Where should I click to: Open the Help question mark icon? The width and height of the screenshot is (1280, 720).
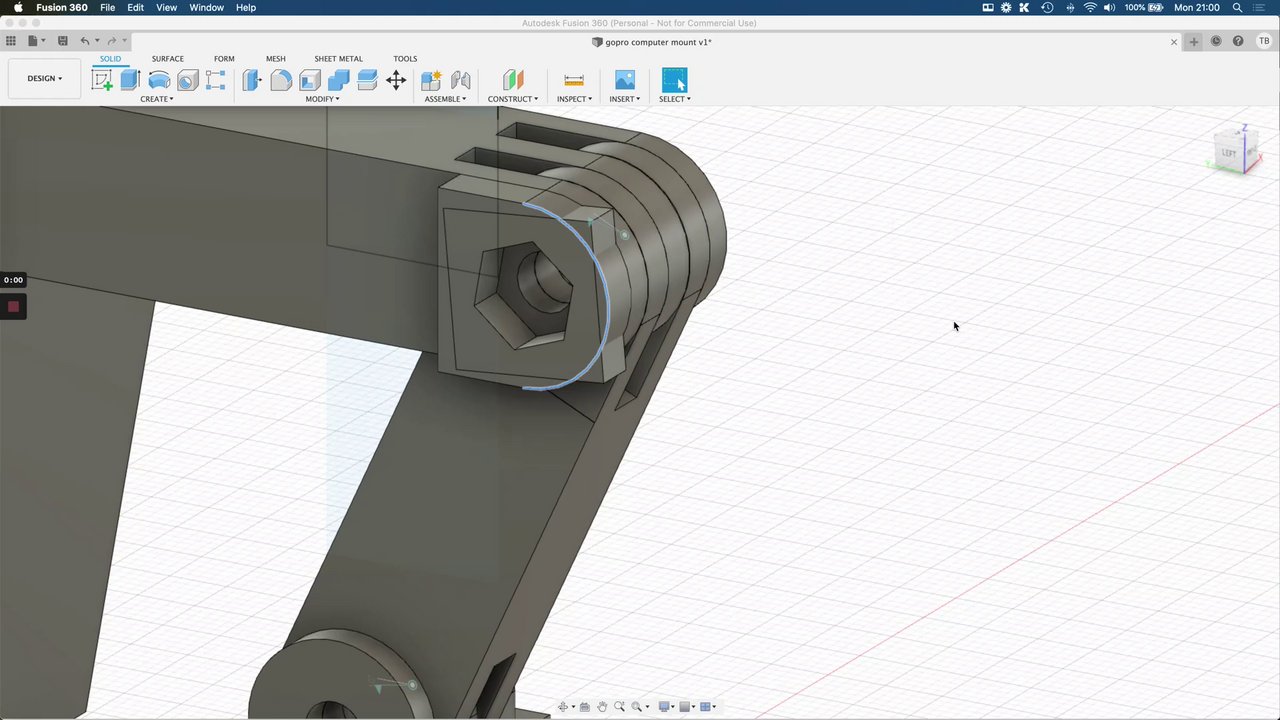[x=1238, y=41]
